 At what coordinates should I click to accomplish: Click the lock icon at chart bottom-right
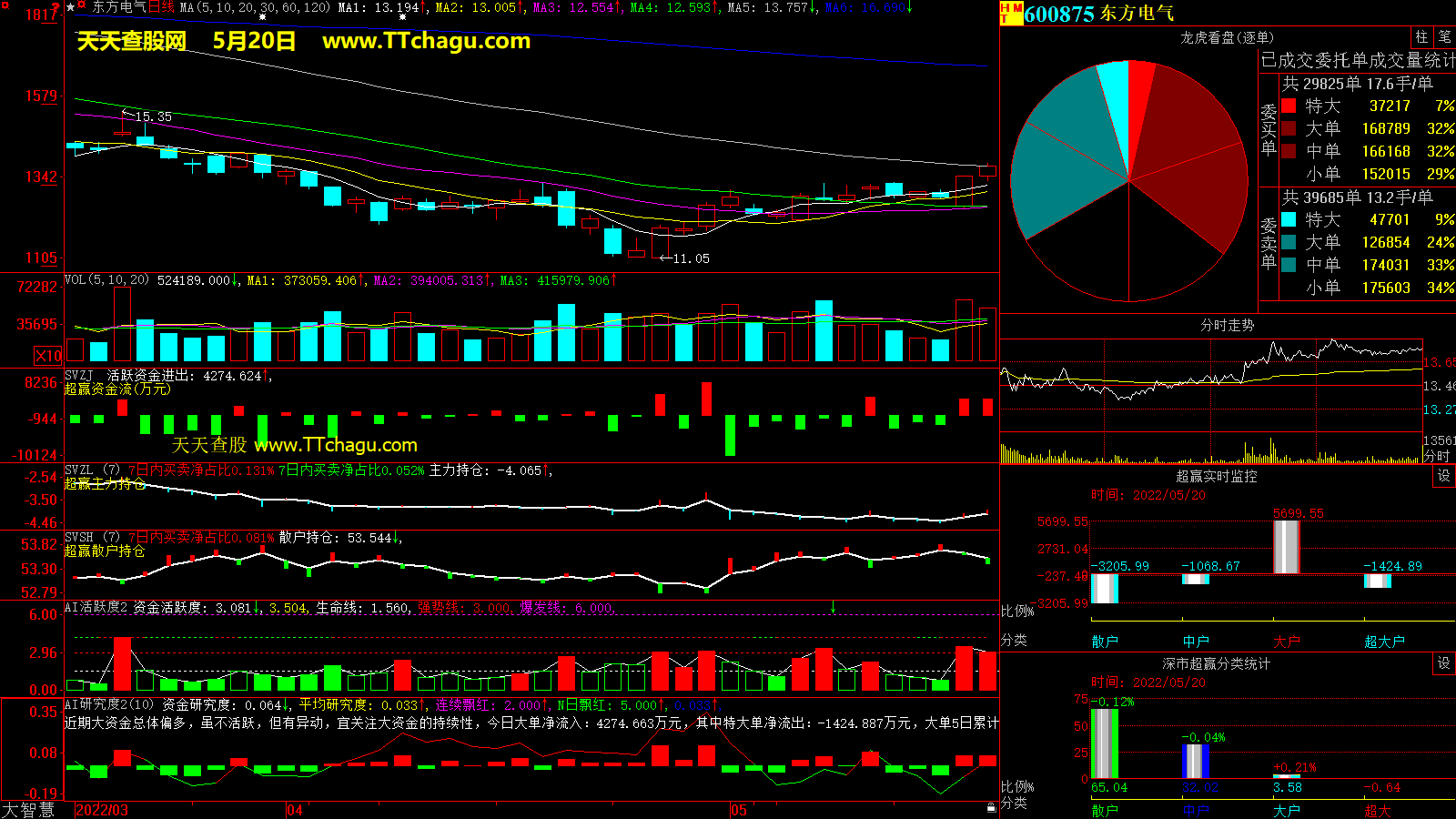[991, 807]
